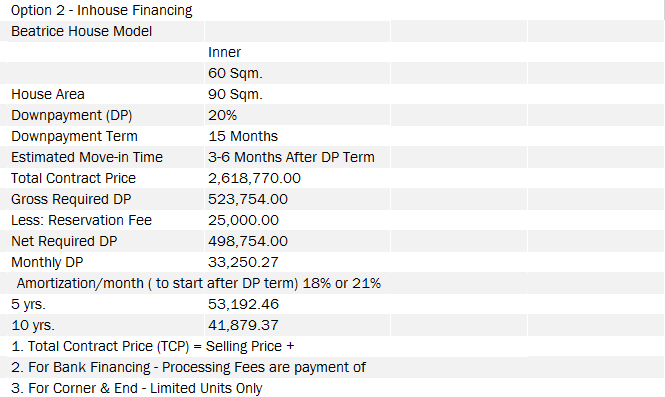Image resolution: width=665 pixels, height=397 pixels.
Task: Click the Net Required DP value 498,754.00
Action: click(x=248, y=241)
